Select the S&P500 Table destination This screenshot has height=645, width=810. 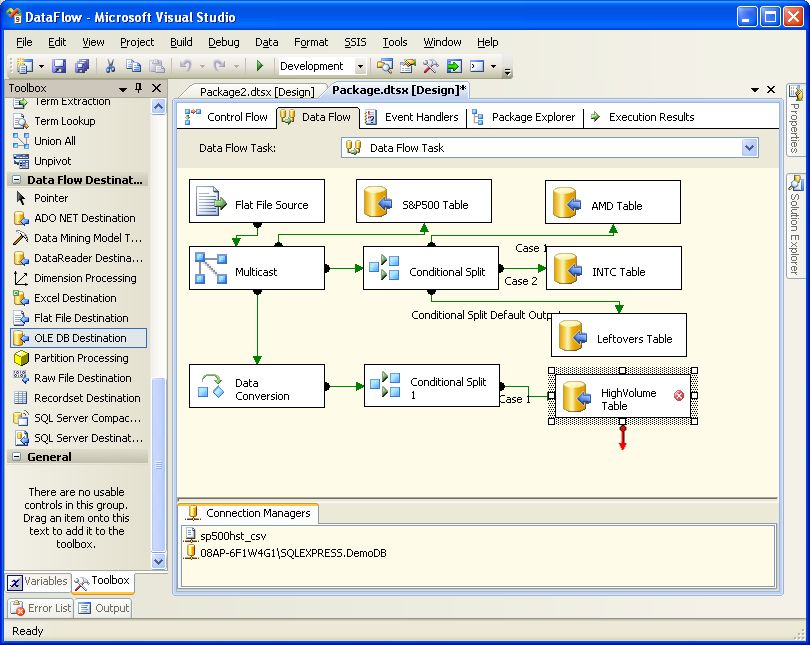coord(424,201)
